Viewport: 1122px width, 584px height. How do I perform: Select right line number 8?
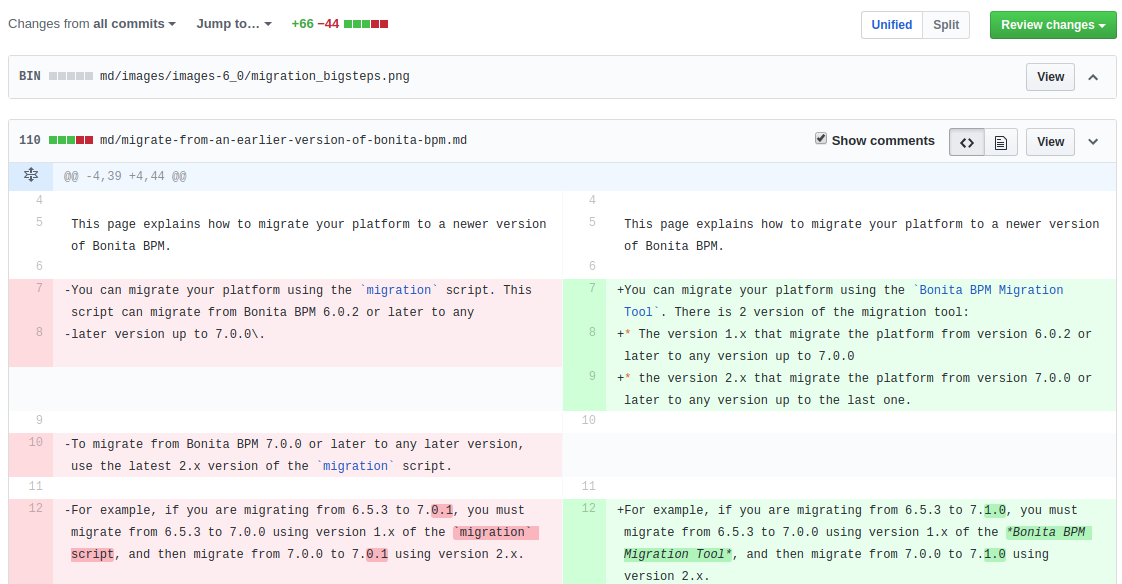coord(592,332)
